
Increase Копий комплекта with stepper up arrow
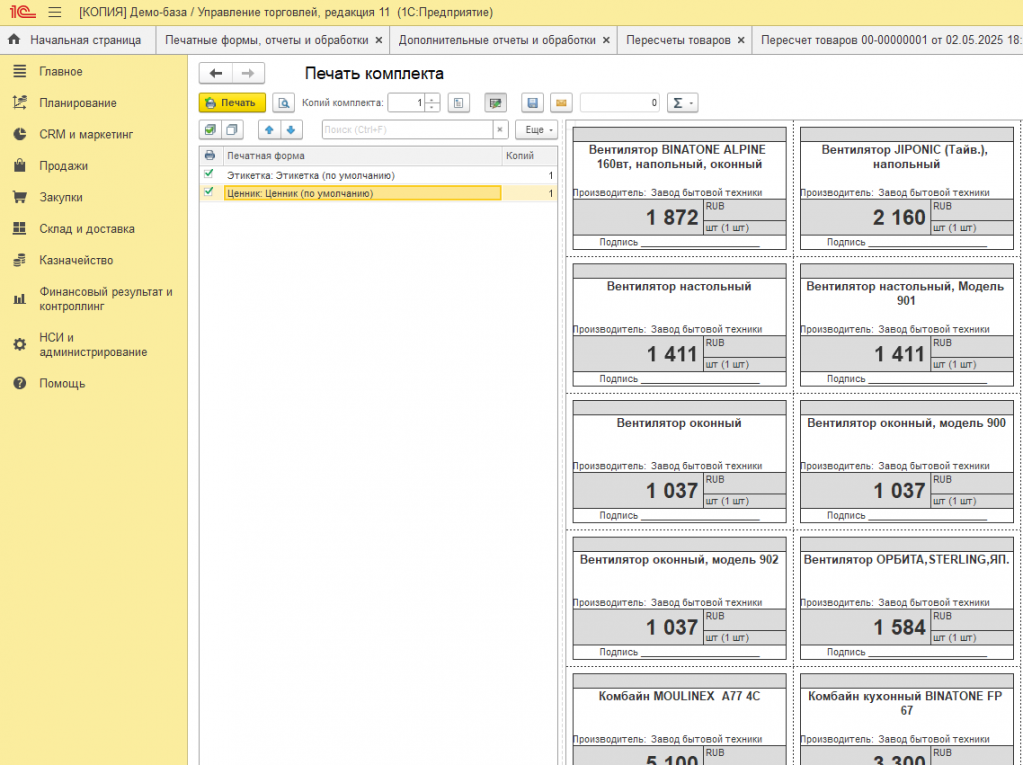(432, 98)
